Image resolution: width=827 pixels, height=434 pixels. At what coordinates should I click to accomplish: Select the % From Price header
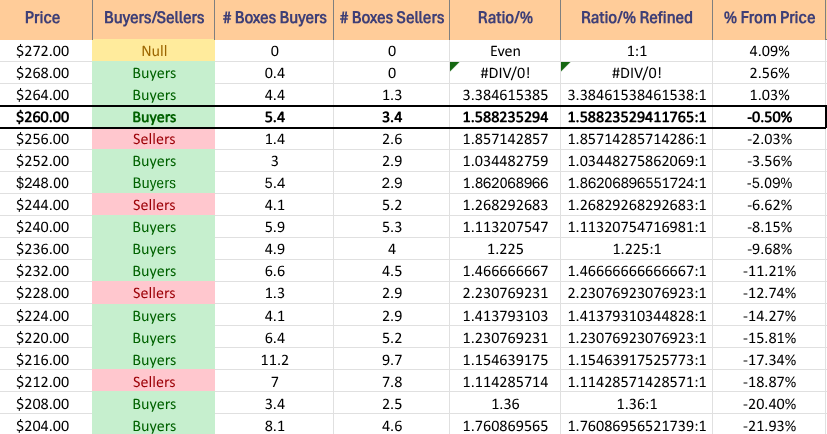click(x=768, y=19)
